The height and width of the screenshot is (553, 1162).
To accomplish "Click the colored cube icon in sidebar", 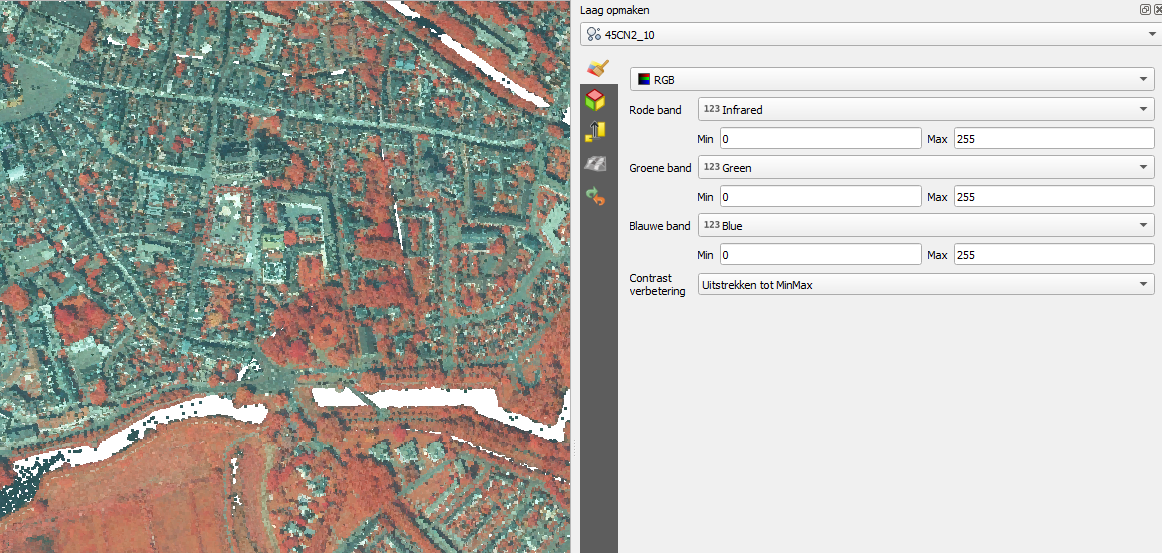I will click(596, 99).
